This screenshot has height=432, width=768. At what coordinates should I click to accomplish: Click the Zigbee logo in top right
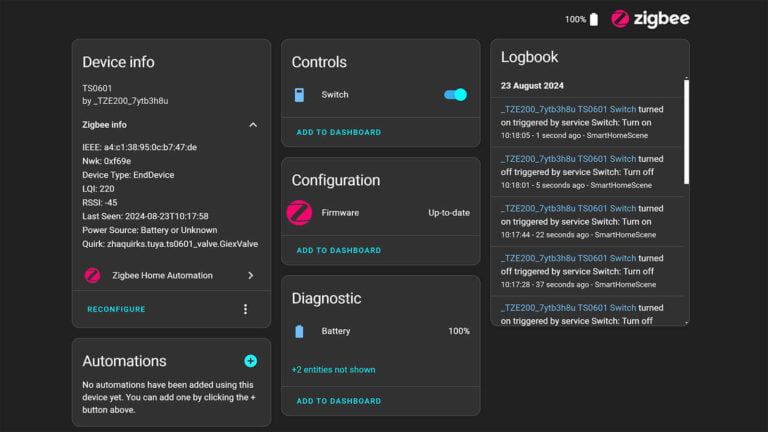pos(650,19)
